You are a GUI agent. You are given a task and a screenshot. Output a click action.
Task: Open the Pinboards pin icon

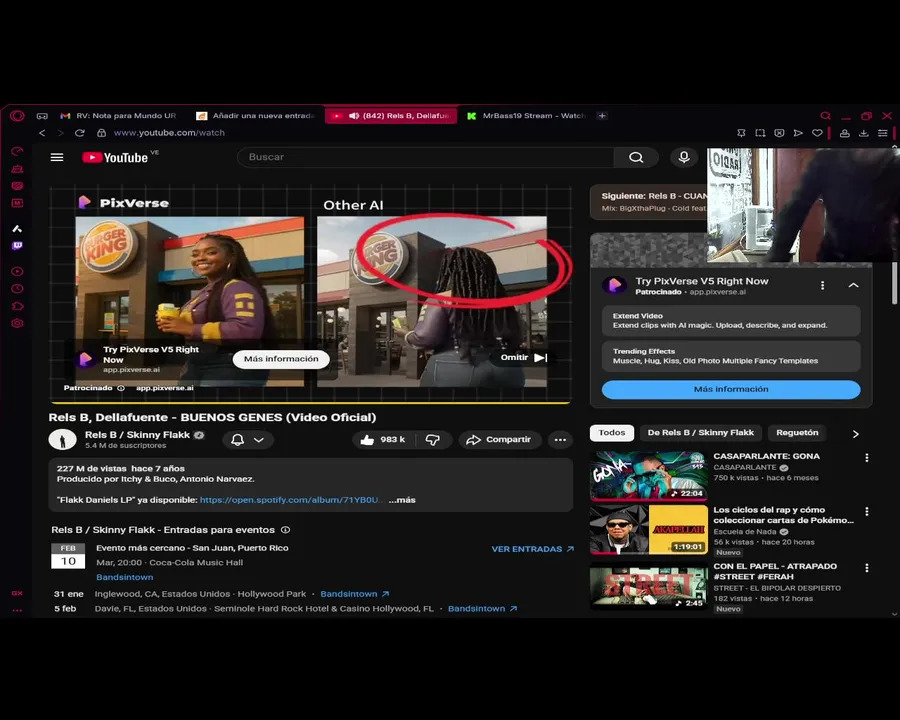coord(741,133)
